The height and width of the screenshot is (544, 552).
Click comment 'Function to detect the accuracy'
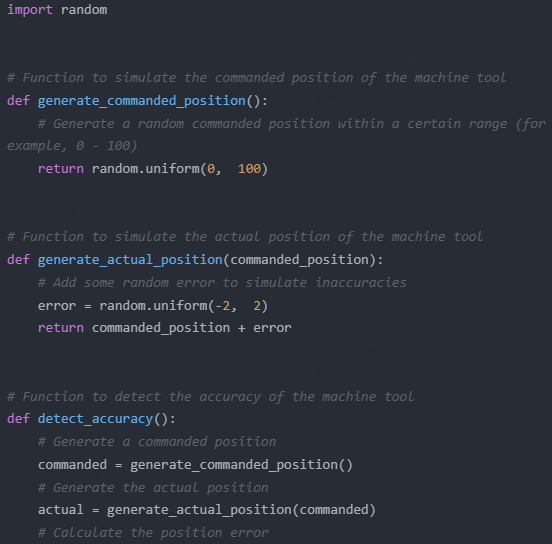[x=211, y=397]
